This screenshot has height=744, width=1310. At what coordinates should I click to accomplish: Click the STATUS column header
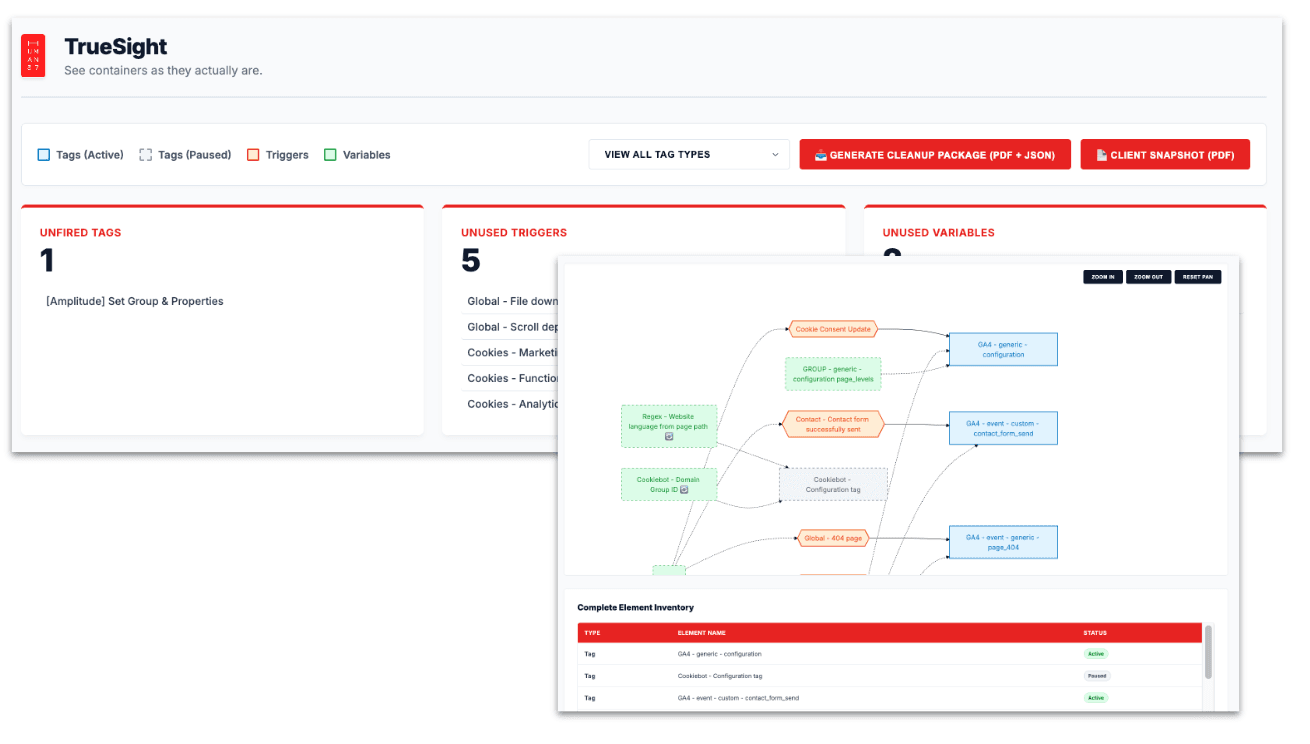point(1095,633)
